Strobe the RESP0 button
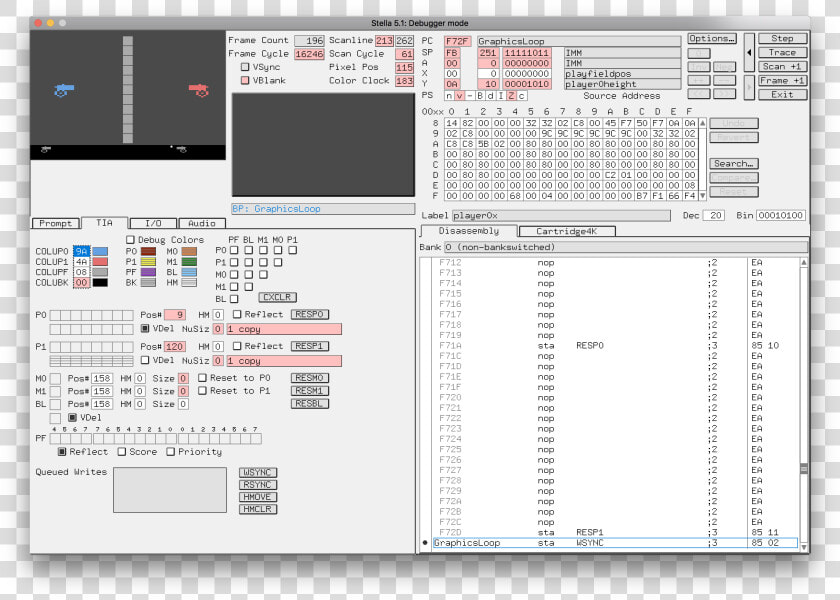 tap(310, 314)
